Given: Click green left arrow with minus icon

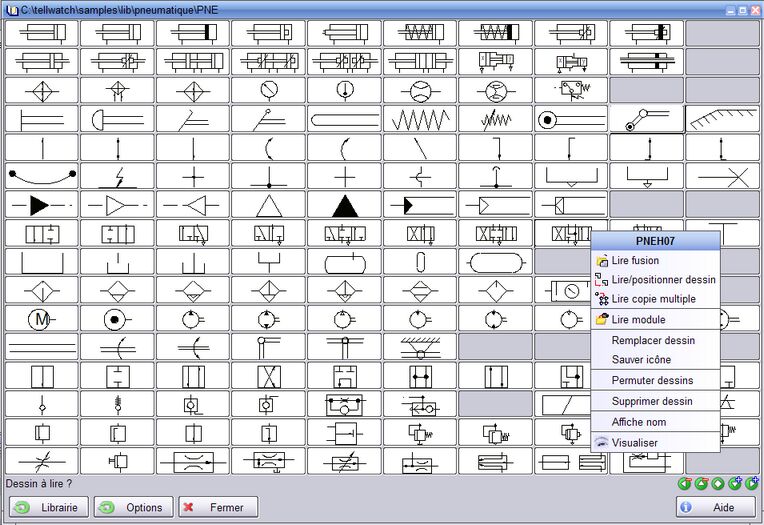Looking at the screenshot, I should tap(685, 484).
